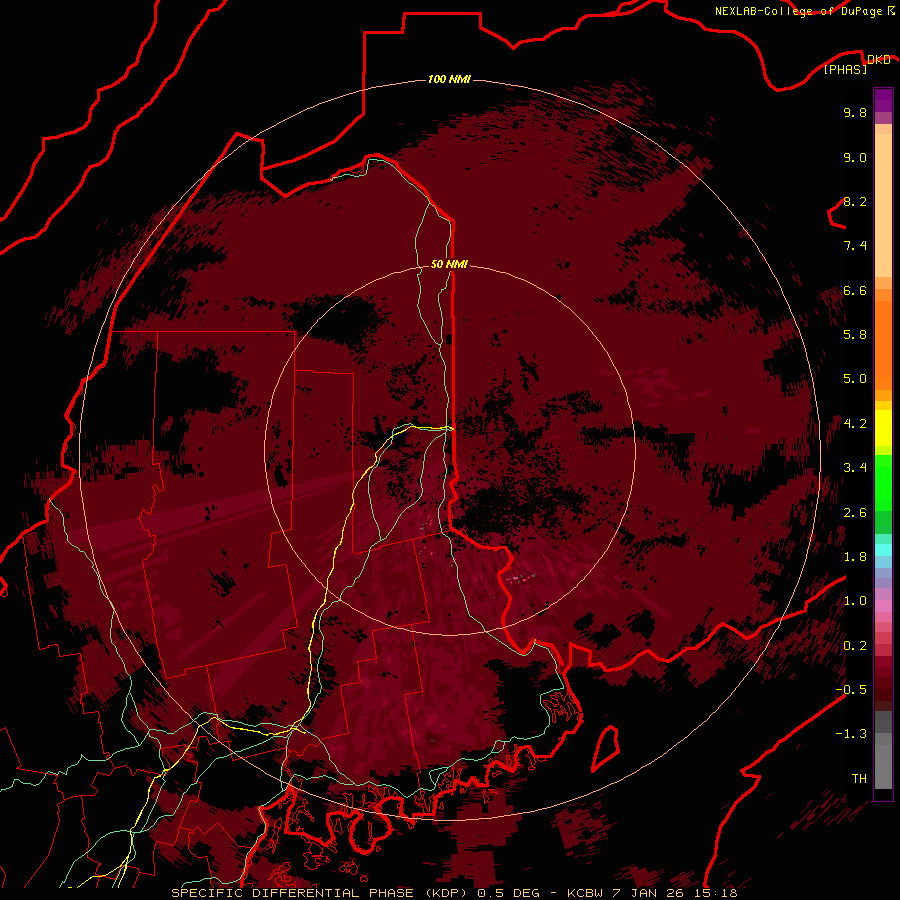Click the 1.0 scale value

pos(855,601)
